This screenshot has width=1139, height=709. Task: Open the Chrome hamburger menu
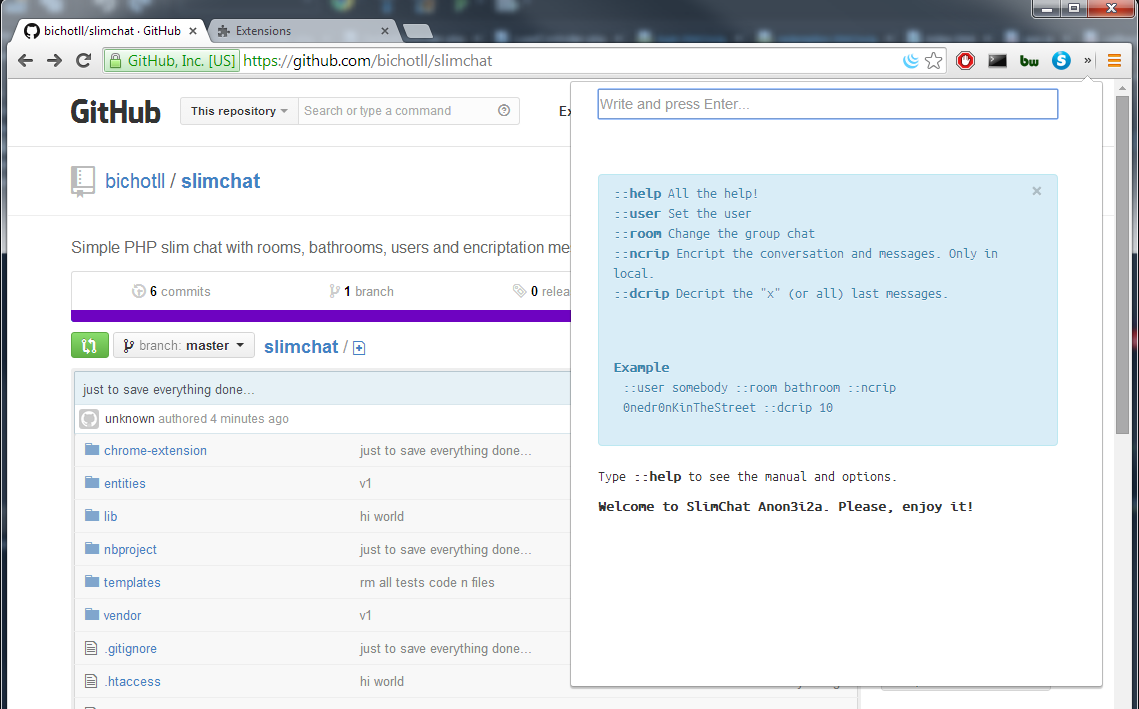click(x=1114, y=61)
